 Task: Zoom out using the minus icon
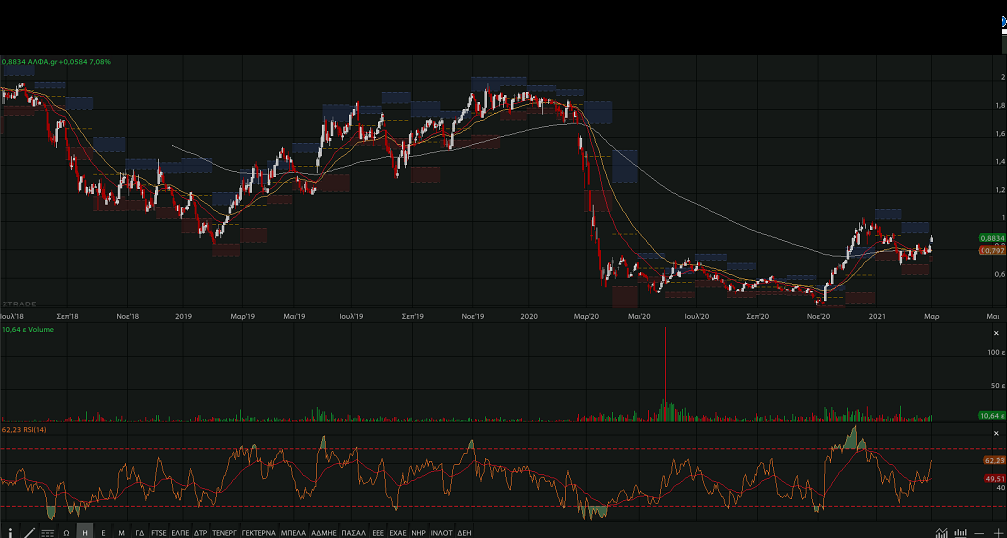click(x=980, y=531)
